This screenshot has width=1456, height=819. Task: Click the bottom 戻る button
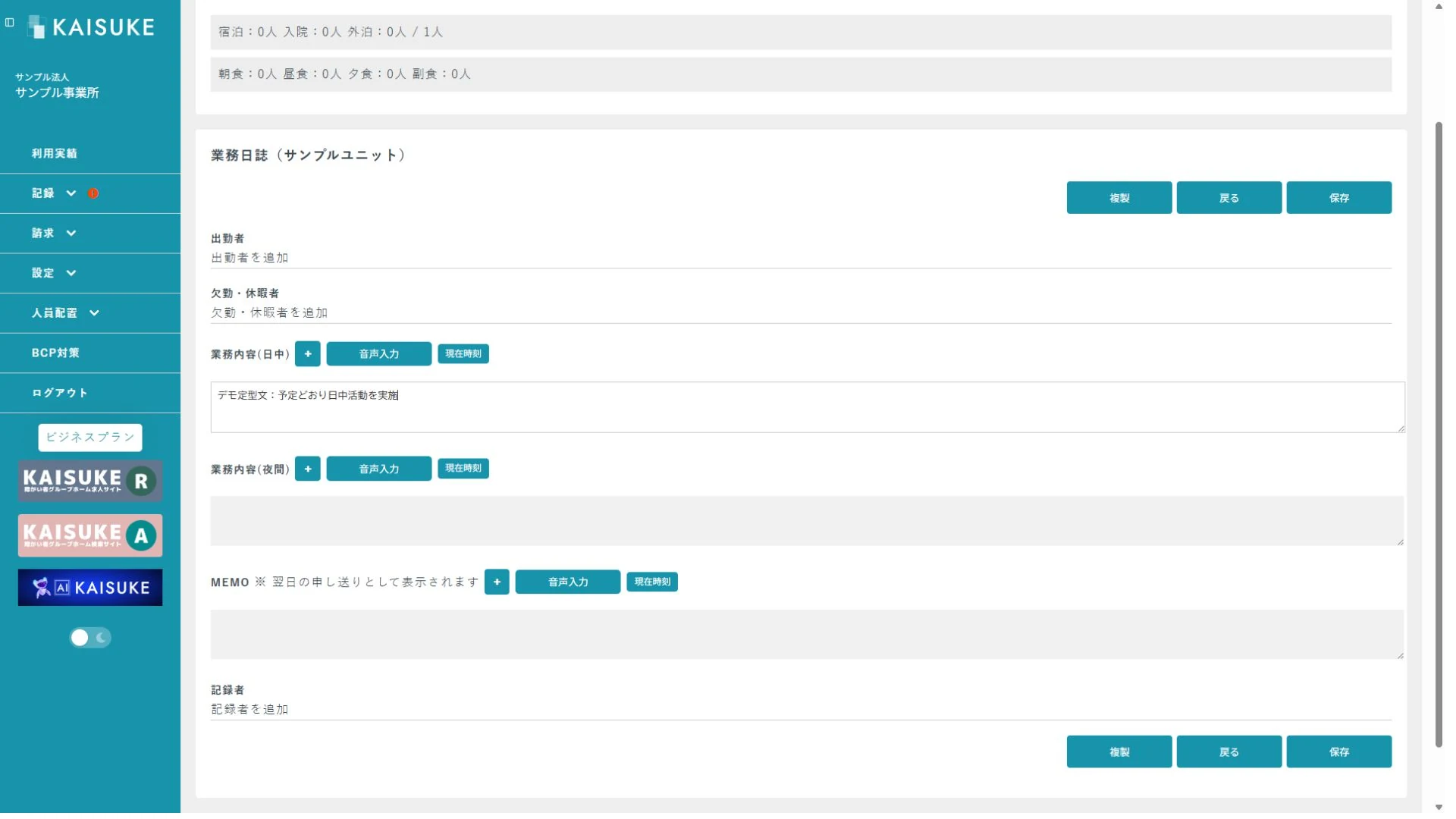coord(1229,752)
